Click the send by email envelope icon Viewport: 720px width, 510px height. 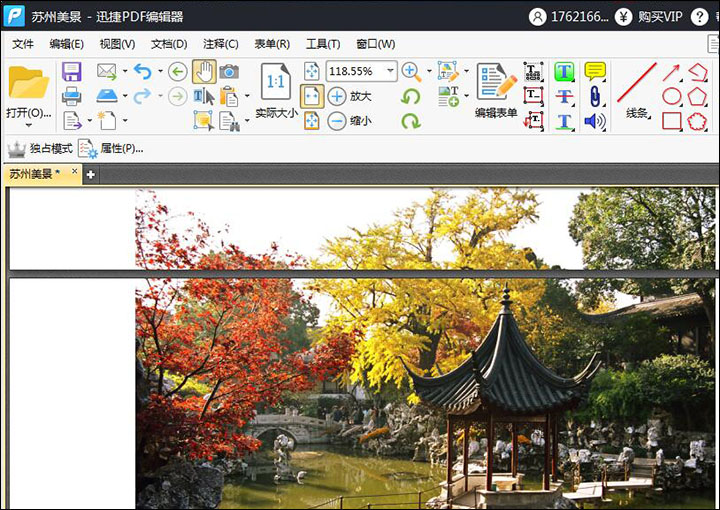(x=107, y=72)
